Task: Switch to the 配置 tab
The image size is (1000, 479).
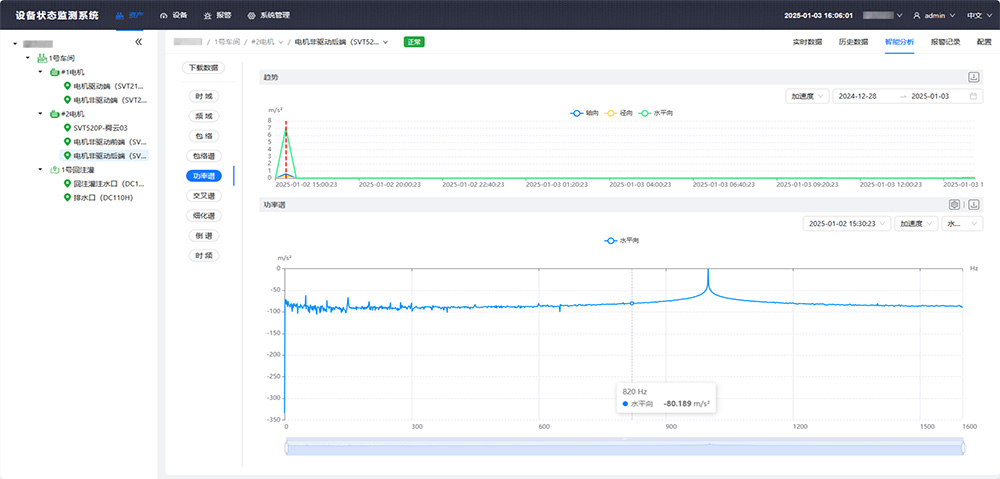Action: click(x=984, y=42)
